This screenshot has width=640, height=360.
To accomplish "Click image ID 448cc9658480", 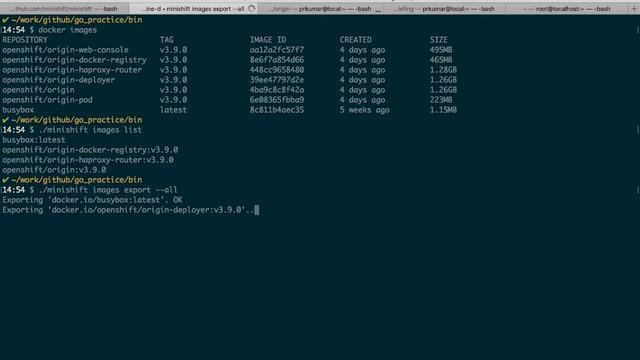I will click(x=277, y=70).
